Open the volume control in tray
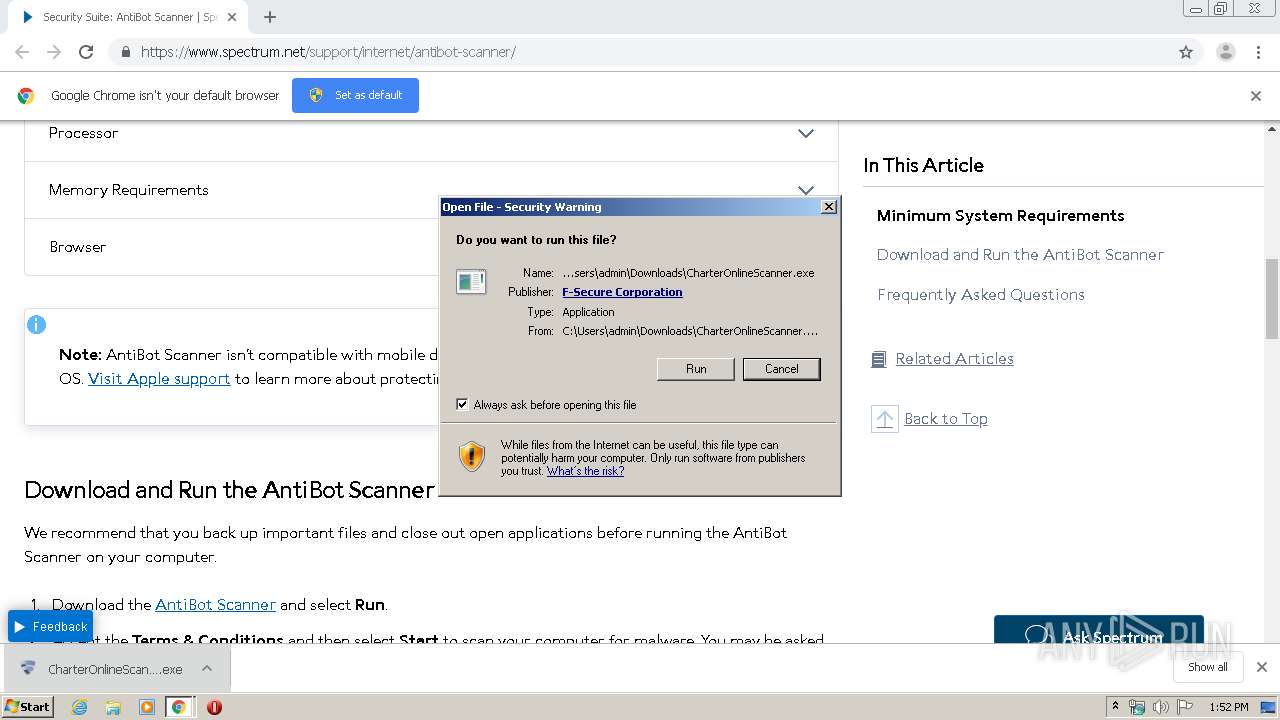 click(x=1161, y=707)
